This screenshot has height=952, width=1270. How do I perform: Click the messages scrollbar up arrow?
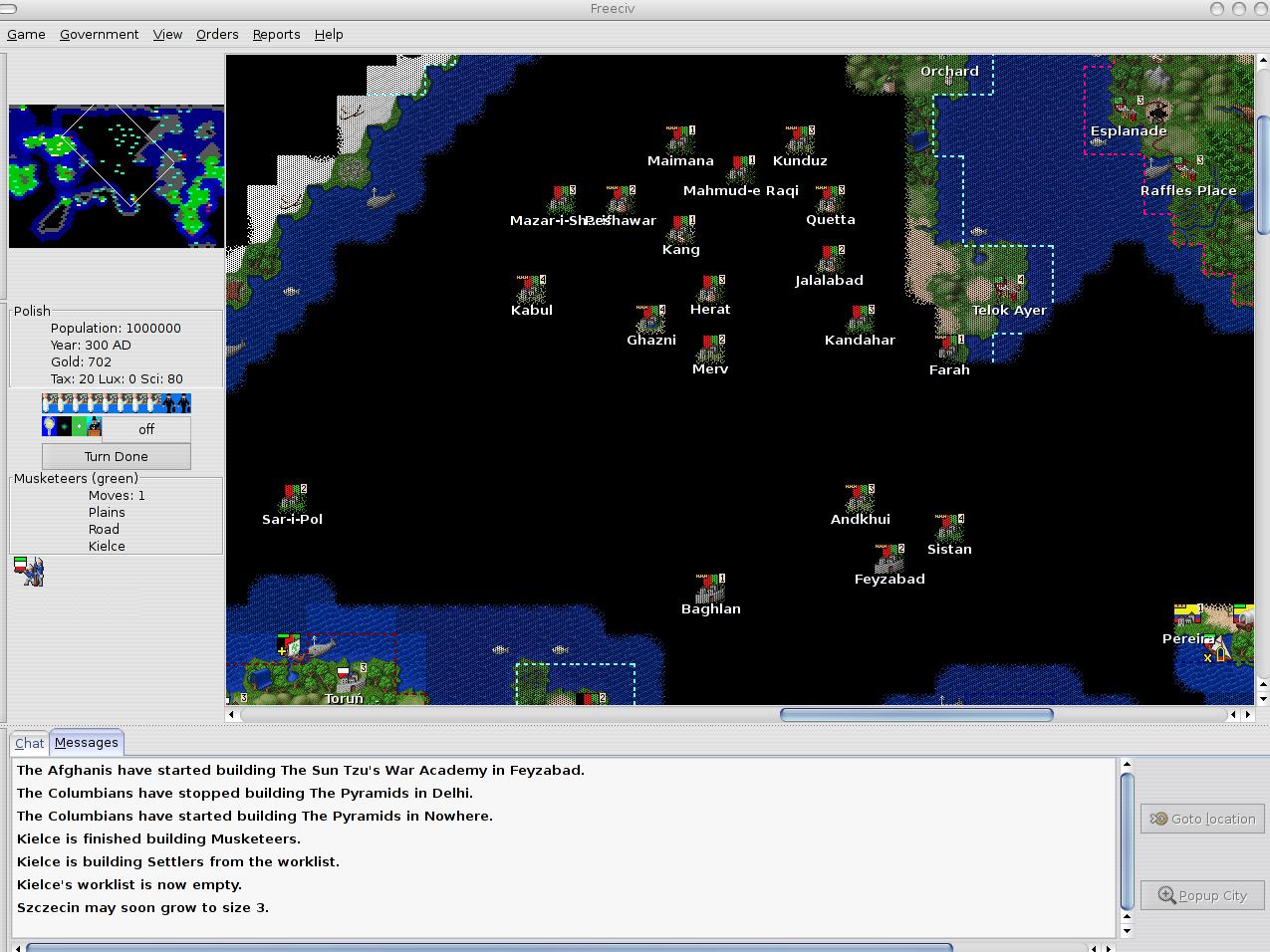click(x=1127, y=765)
